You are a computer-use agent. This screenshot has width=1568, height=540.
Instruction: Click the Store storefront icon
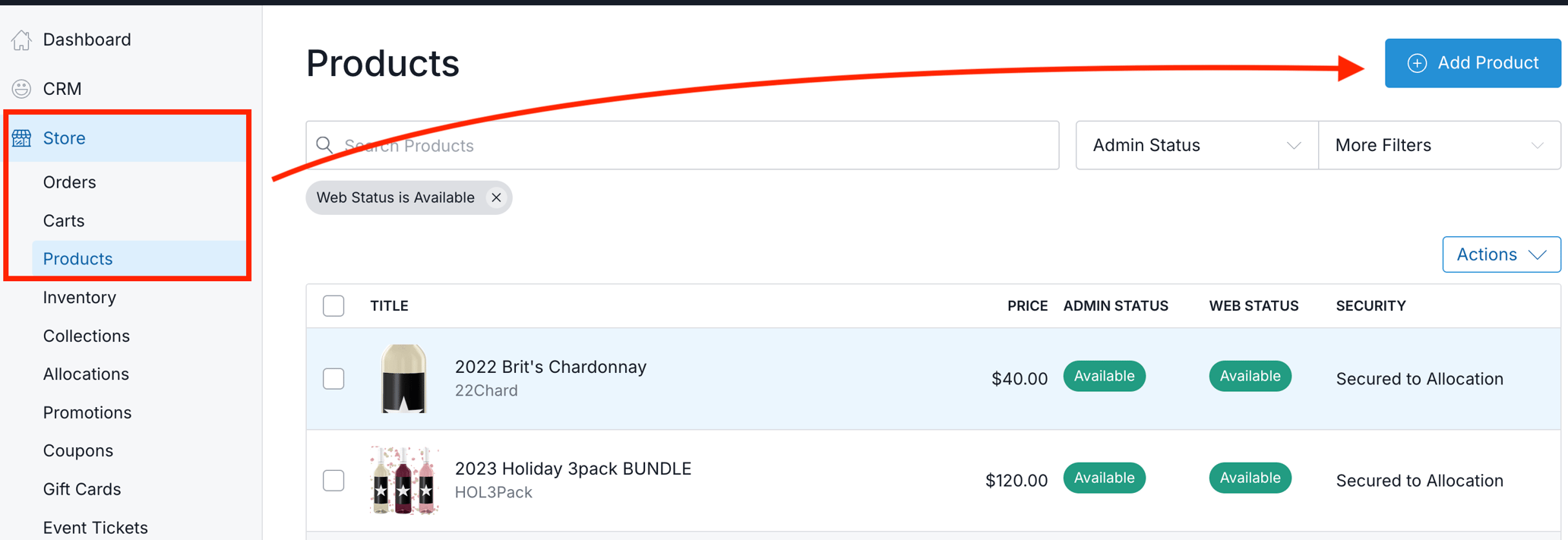[21, 138]
